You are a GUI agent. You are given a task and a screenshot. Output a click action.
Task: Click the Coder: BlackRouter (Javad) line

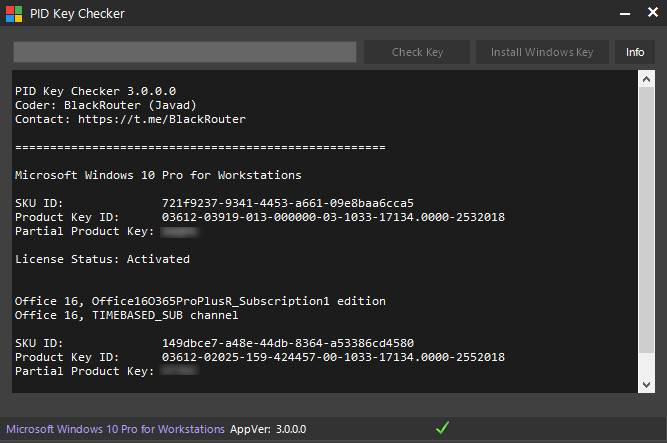(105, 105)
